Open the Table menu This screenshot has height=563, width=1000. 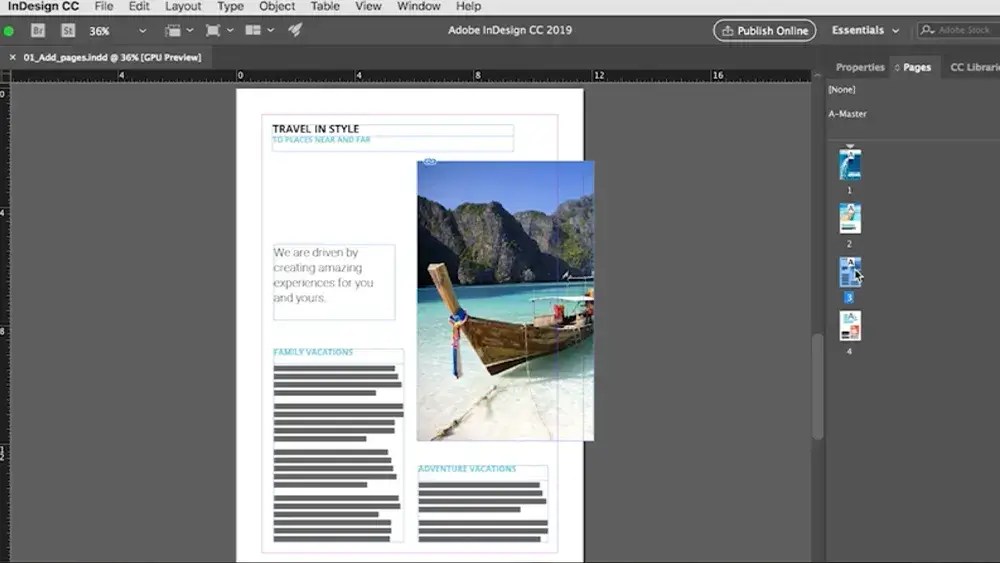coord(325,6)
